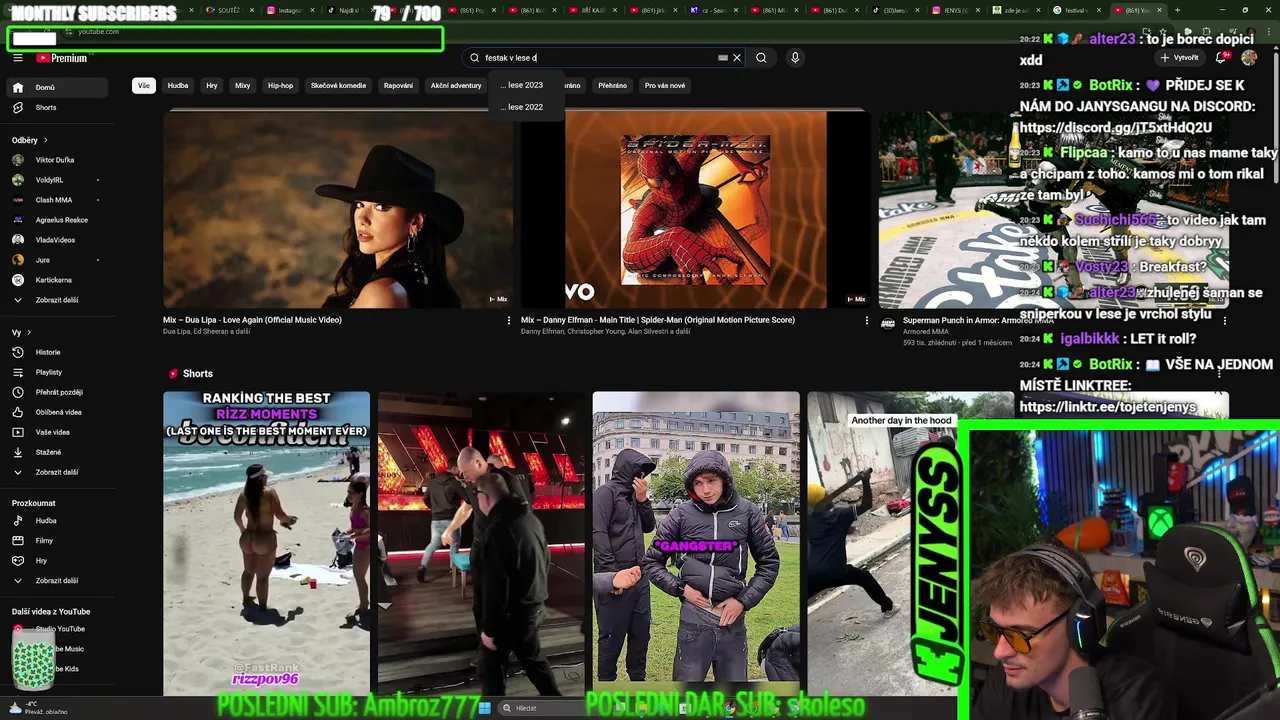Screen dimensions: 1280x720
Task: Select suggestion "... lese 2022"
Action: [522, 107]
